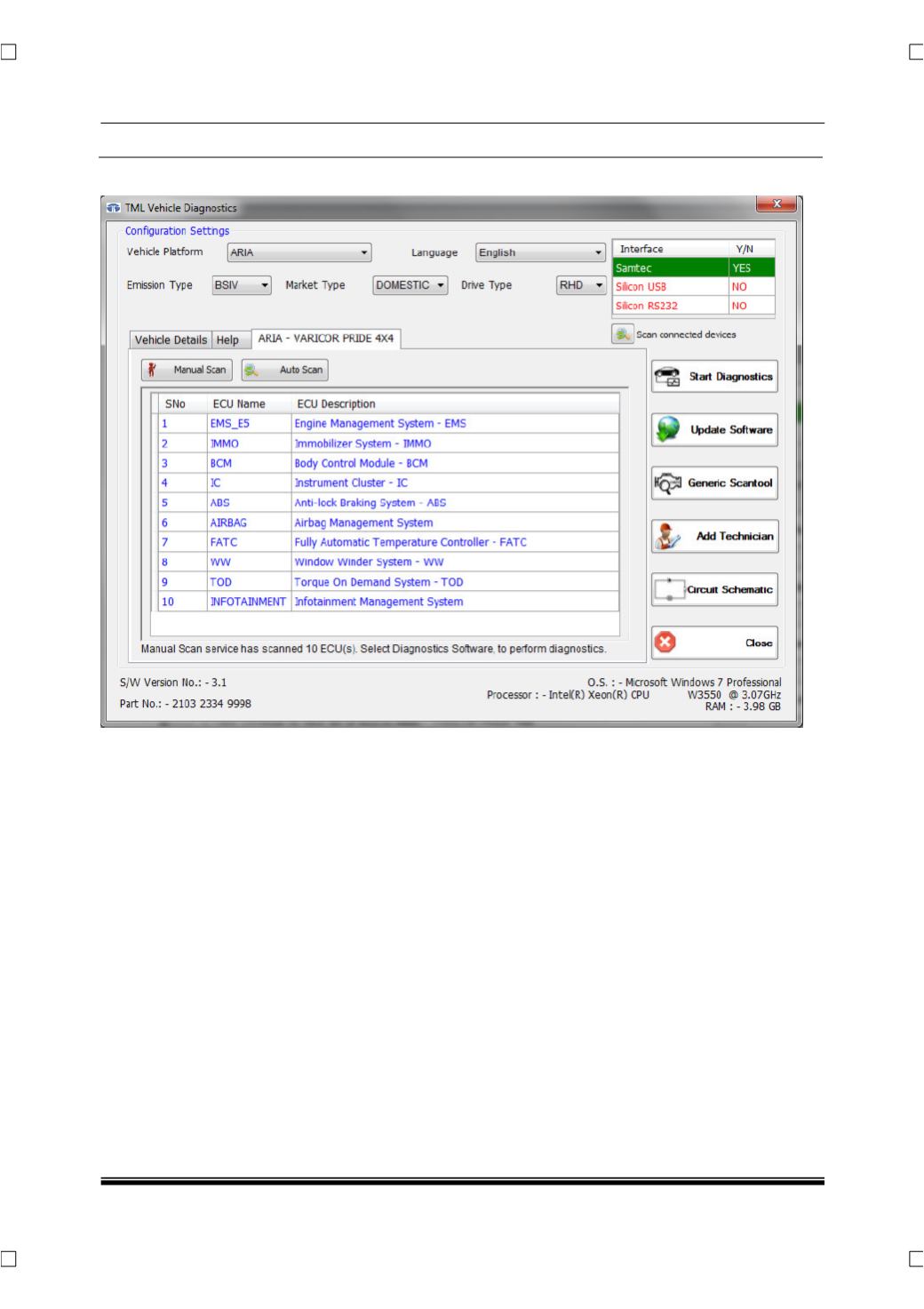Click the Add Technician person icon
The height and width of the screenshot is (1309, 924).
click(667, 537)
